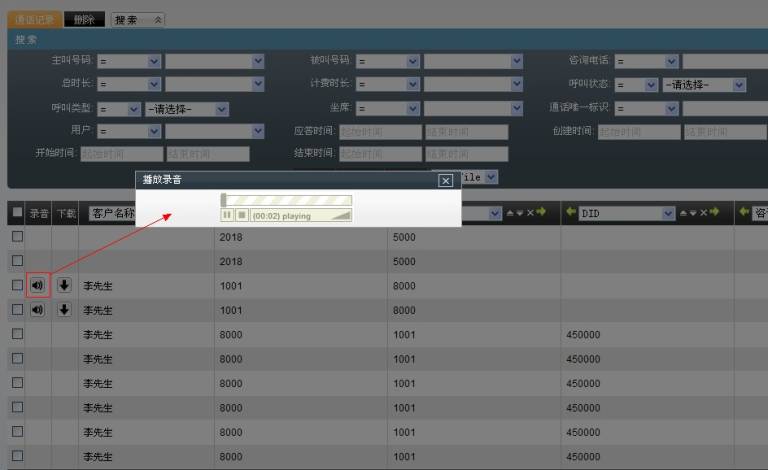Viewport: 768px width, 470px height.
Task: Click the 应答时间 start time field
Action: click(x=380, y=132)
